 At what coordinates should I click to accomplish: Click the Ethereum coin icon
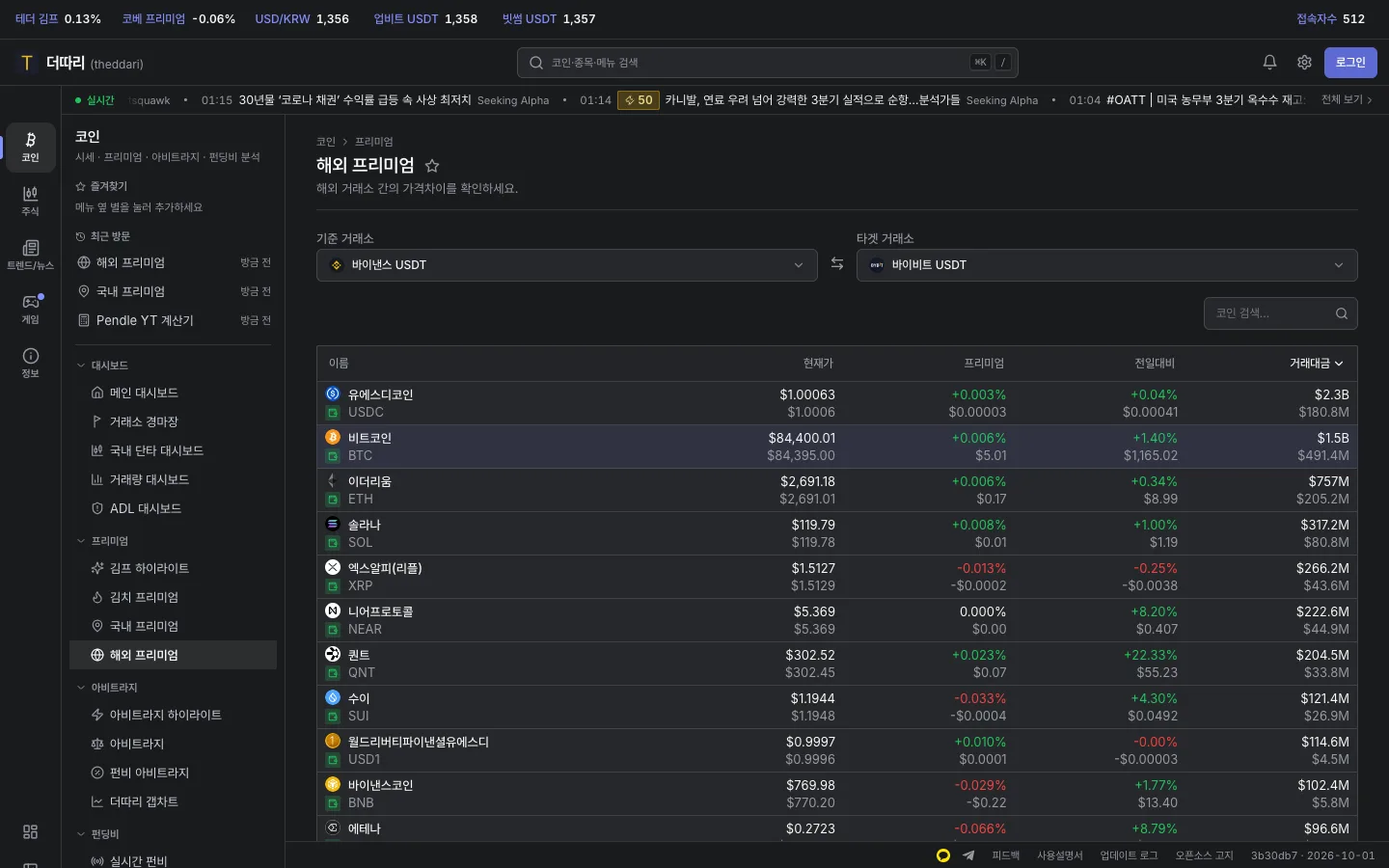coord(333,480)
